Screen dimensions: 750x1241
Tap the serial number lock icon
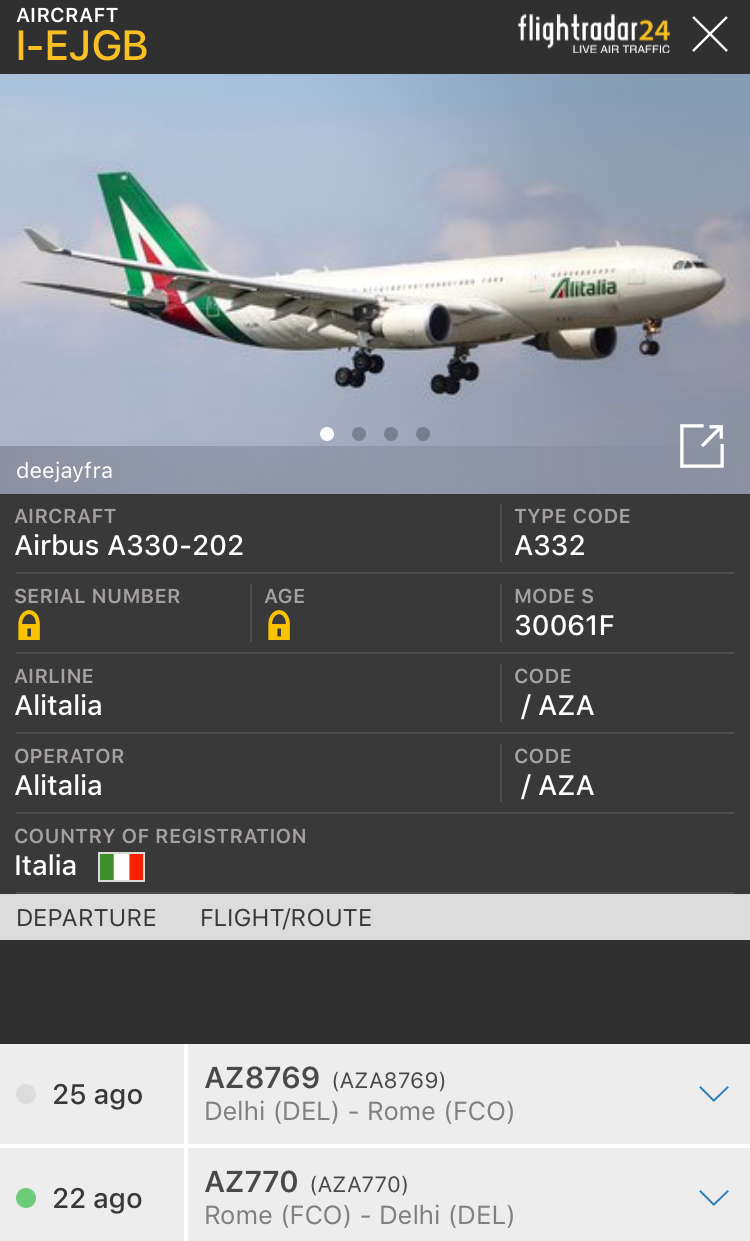(x=29, y=626)
